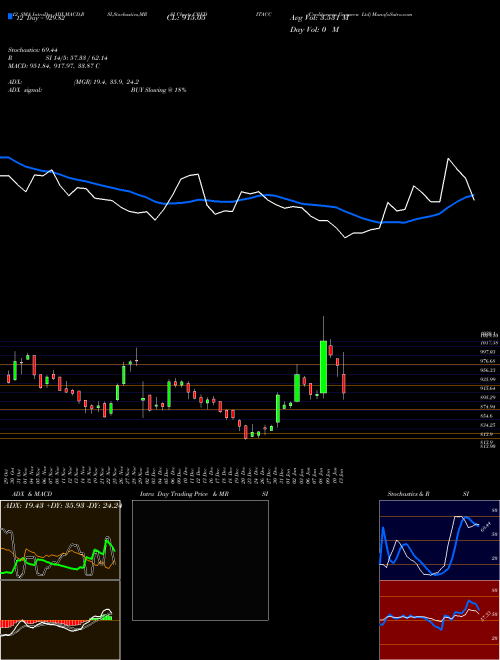The image size is (500, 660).
Task: Click the empty intraday trading price panel
Action: (x=200, y=560)
